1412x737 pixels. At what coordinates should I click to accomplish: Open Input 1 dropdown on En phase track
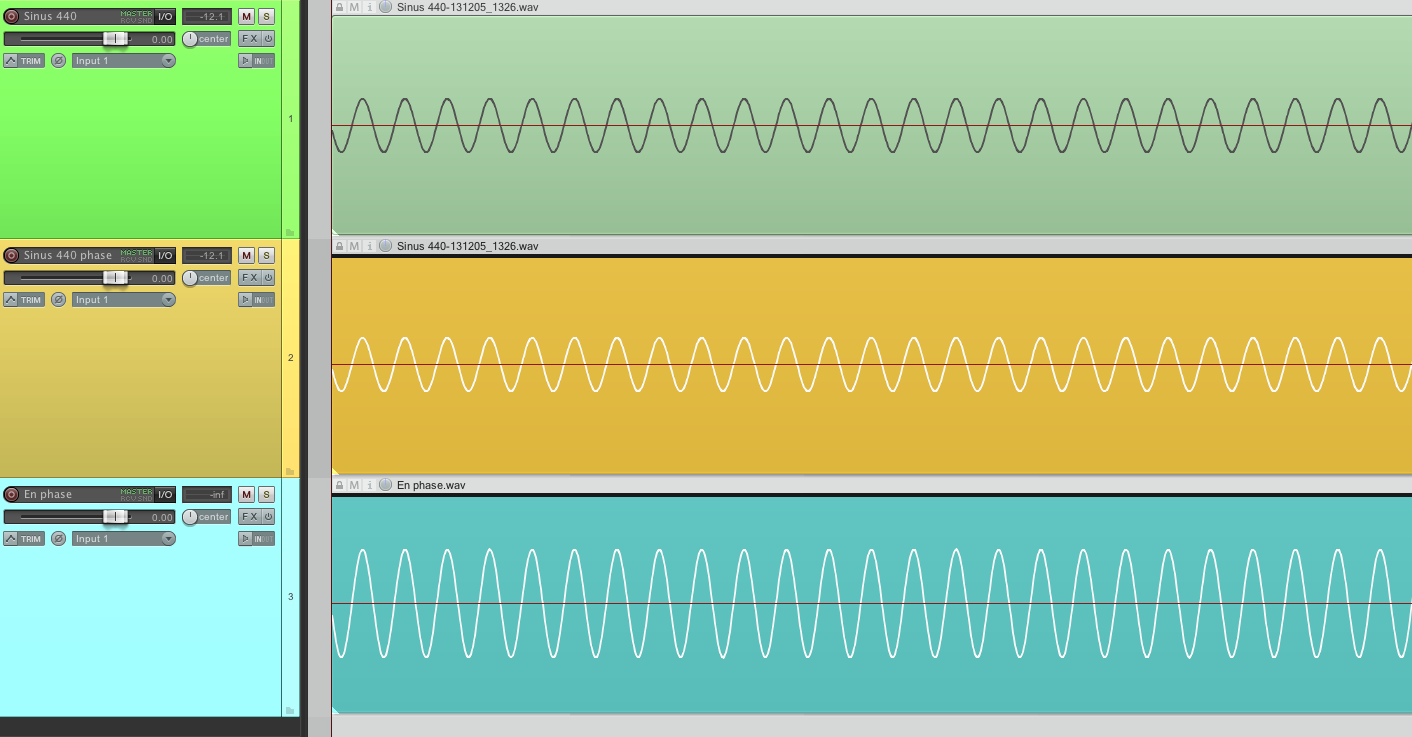click(x=124, y=538)
